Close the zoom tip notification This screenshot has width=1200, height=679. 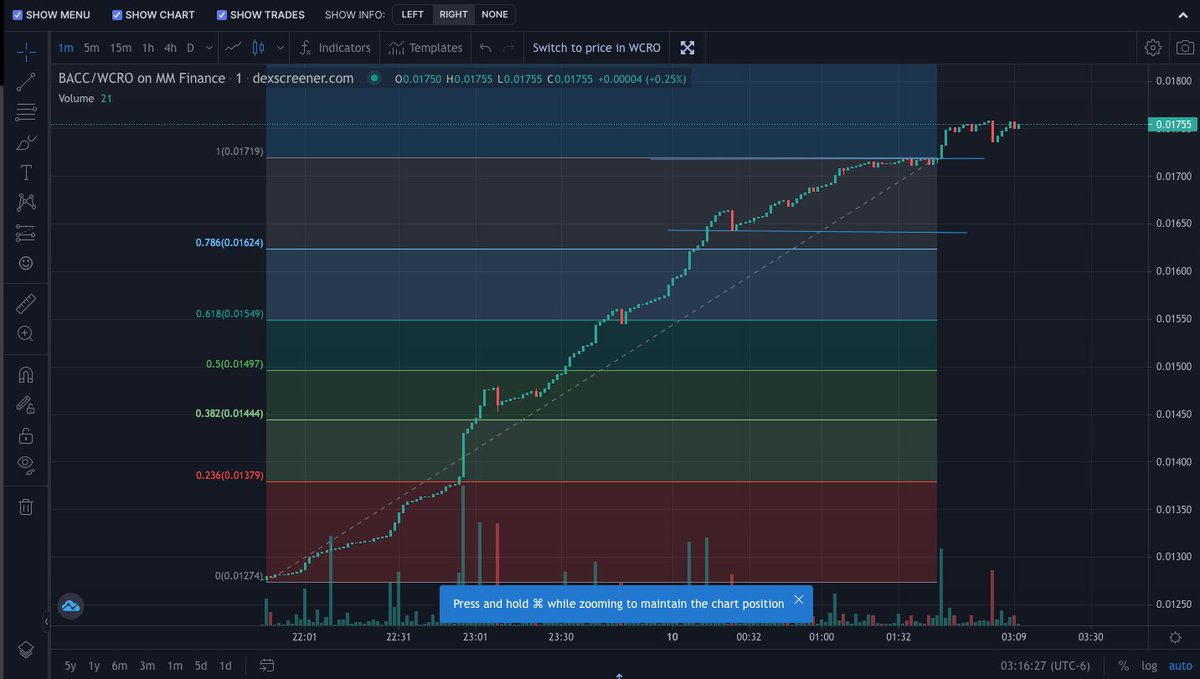tap(798, 600)
